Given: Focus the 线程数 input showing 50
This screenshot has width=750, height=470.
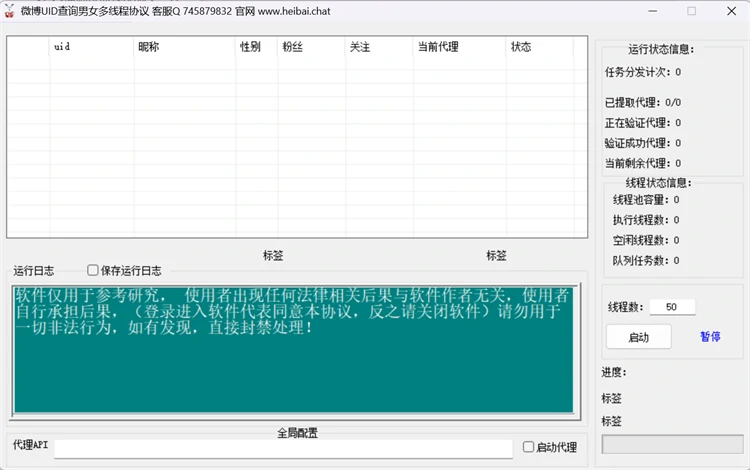Looking at the screenshot, I should click(x=672, y=307).
